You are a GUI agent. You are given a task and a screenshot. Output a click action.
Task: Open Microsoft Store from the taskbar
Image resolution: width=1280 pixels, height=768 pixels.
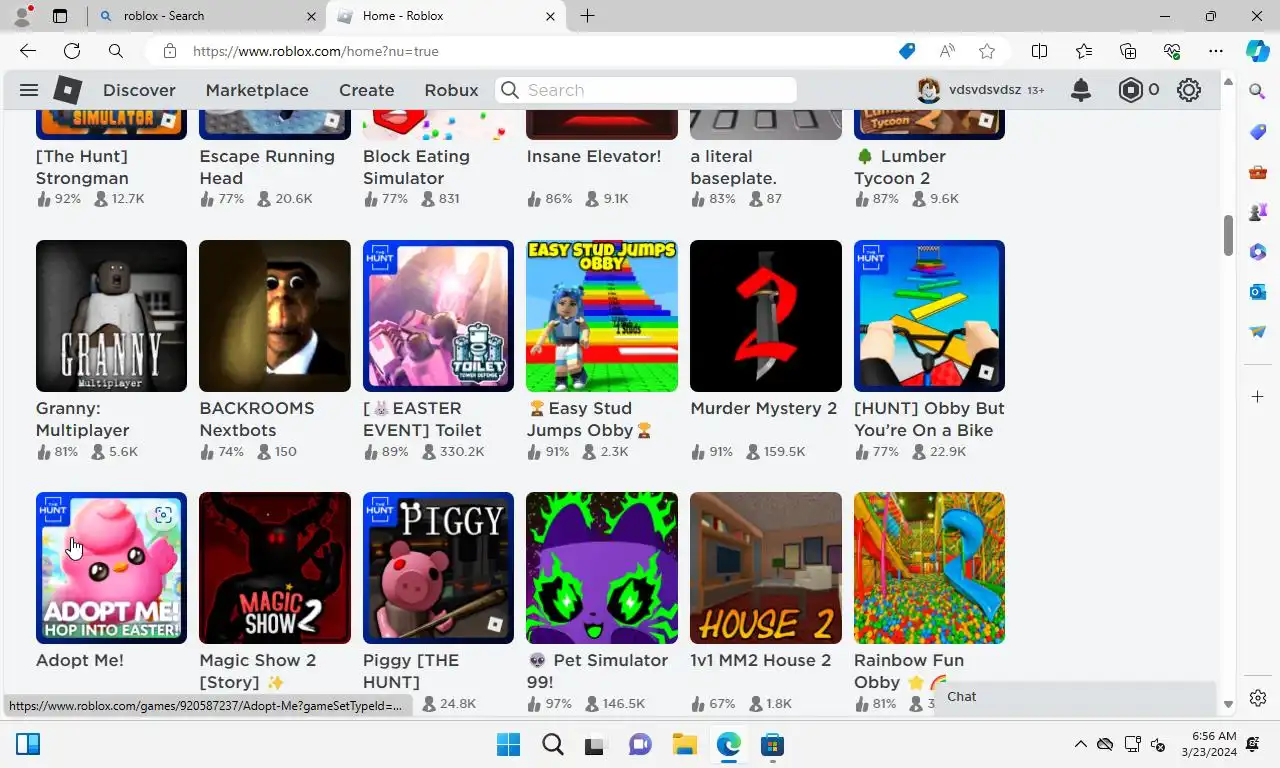pyautogui.click(x=771, y=745)
